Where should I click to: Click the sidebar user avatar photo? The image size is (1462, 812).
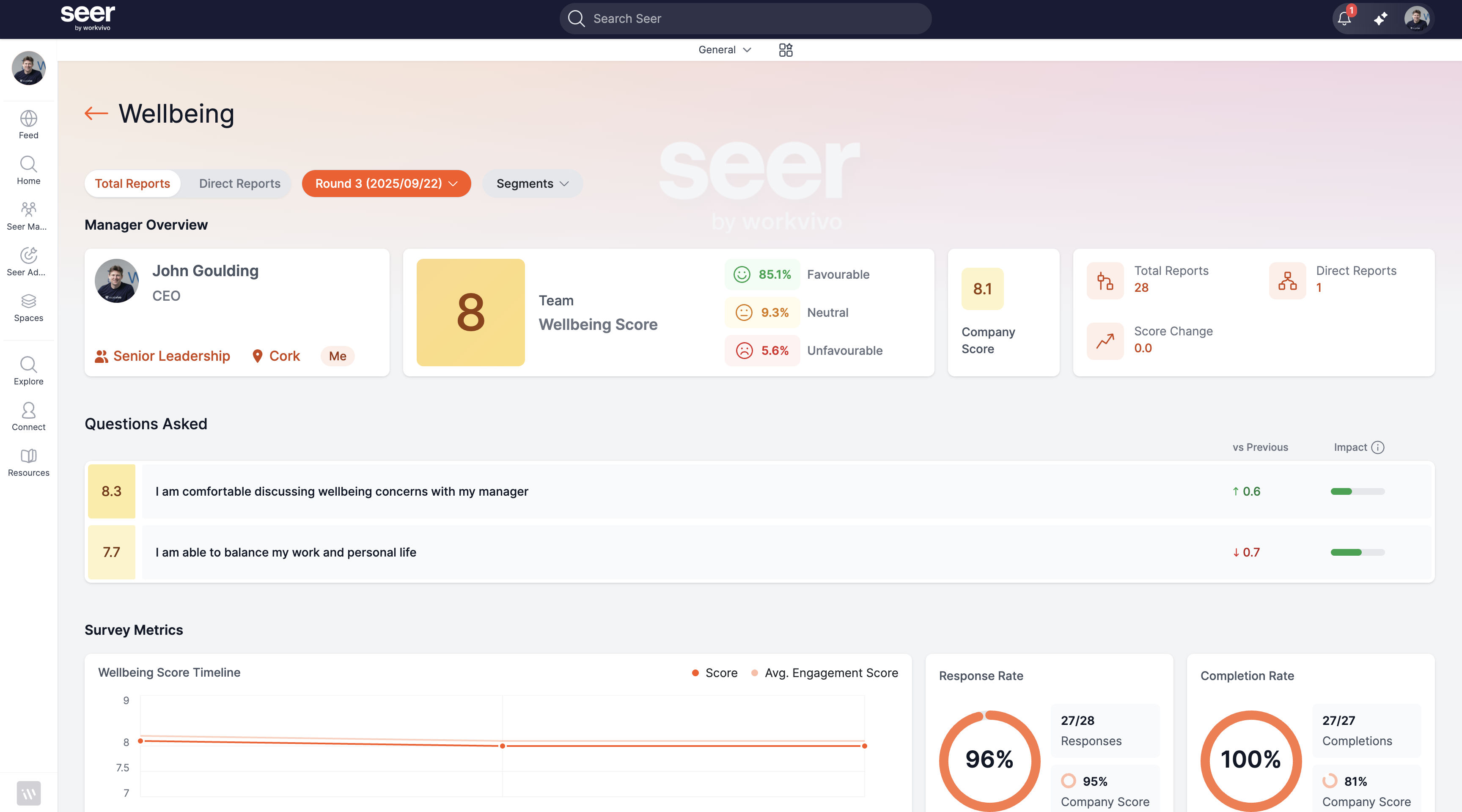coord(28,68)
